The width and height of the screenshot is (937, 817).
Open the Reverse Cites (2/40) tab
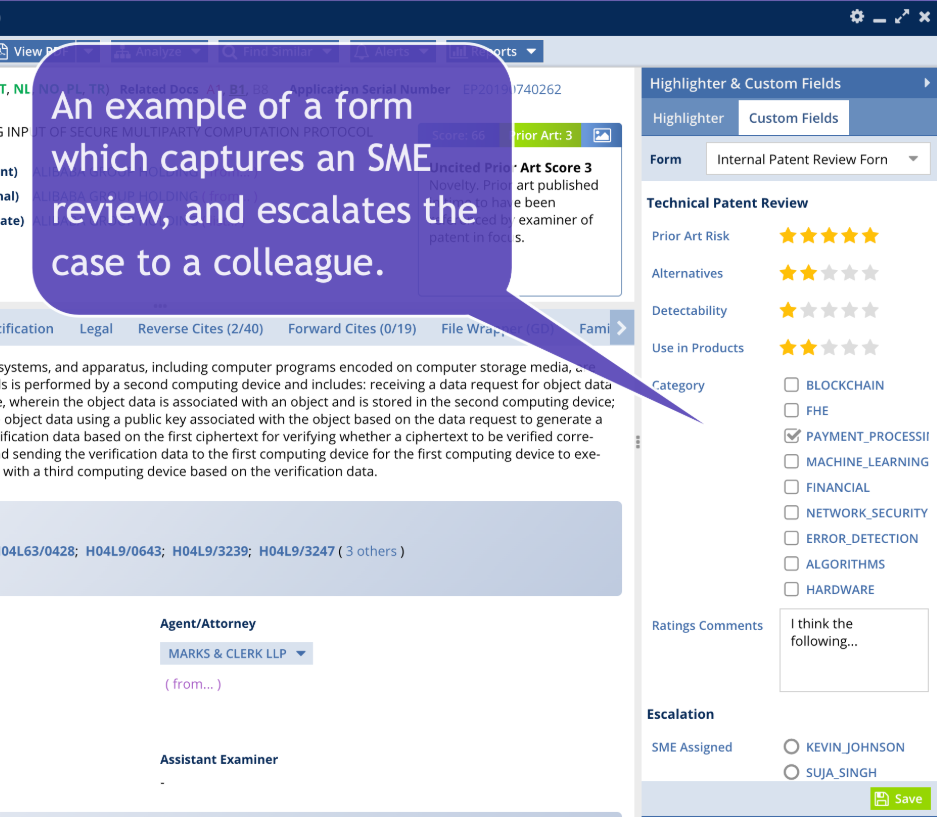pos(201,329)
